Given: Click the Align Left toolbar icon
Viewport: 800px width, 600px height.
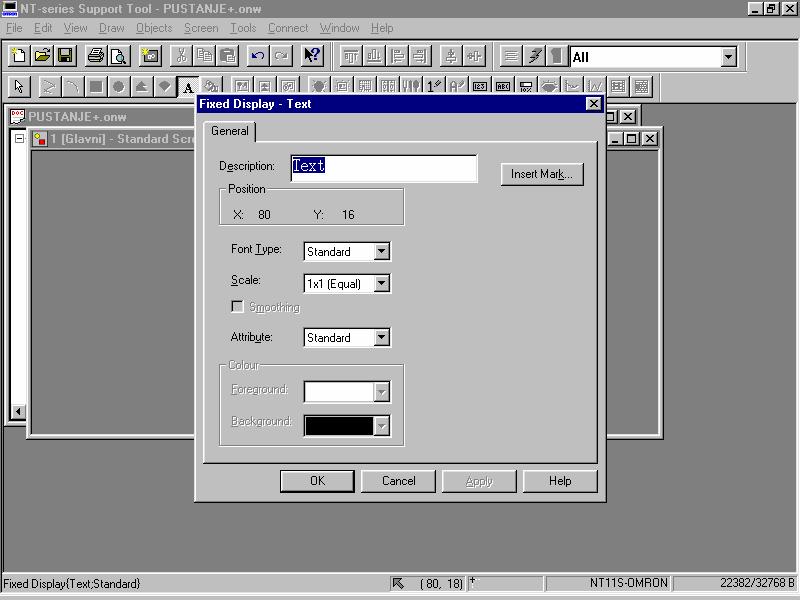Looking at the screenshot, I should tap(397, 56).
